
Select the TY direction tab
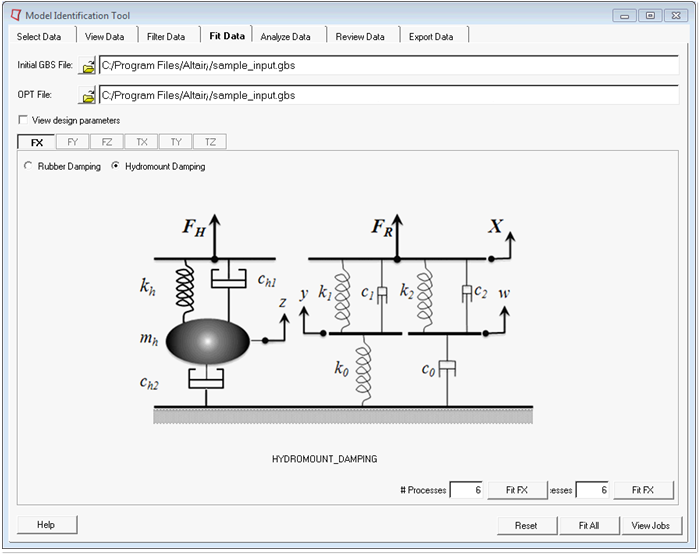point(176,142)
